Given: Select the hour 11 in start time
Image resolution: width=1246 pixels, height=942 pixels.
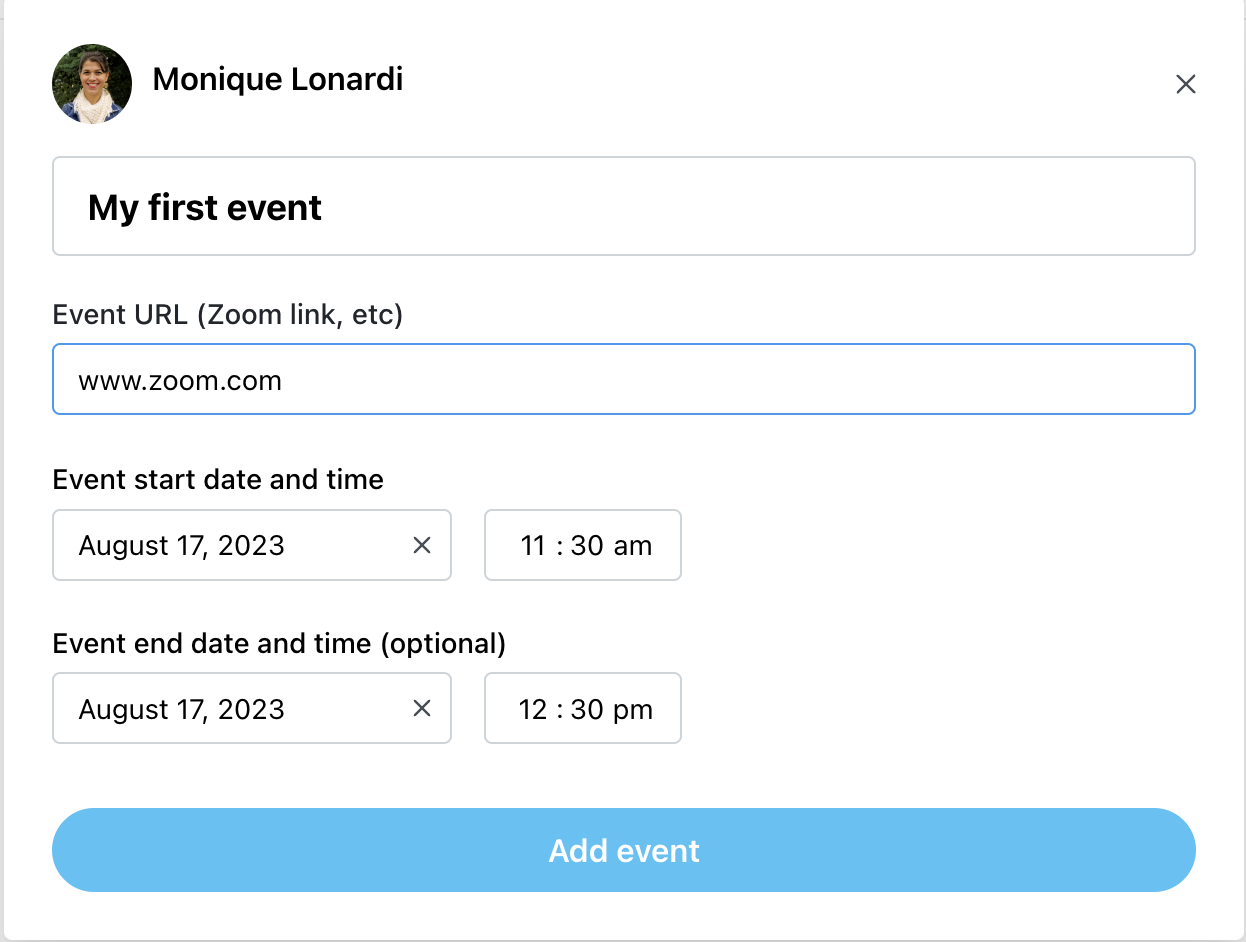Looking at the screenshot, I should pyautogui.click(x=533, y=545).
